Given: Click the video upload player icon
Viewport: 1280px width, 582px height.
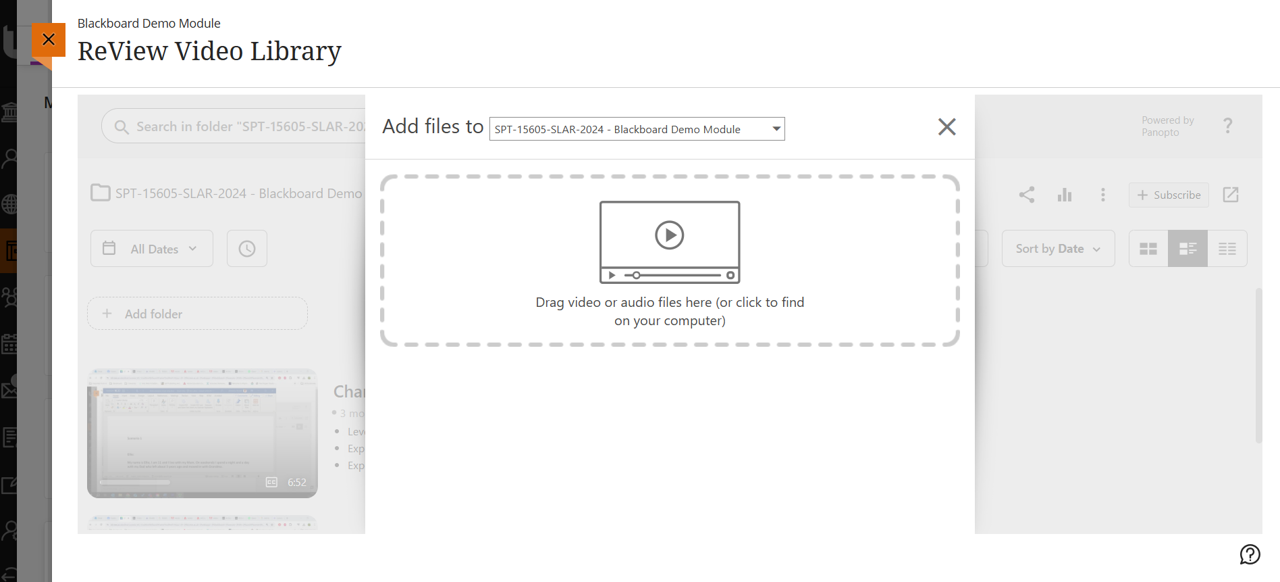Looking at the screenshot, I should click(x=670, y=242).
